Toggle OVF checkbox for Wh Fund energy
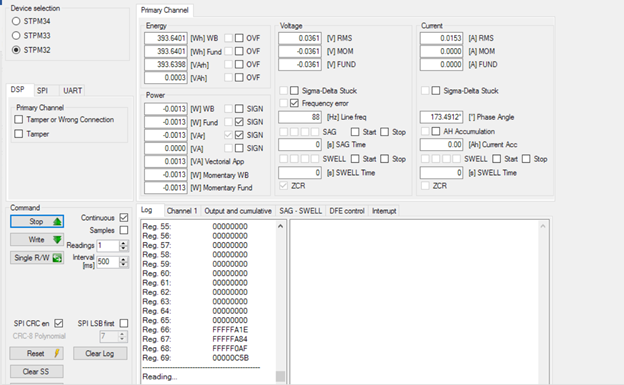624x385 pixels. pyautogui.click(x=239, y=51)
